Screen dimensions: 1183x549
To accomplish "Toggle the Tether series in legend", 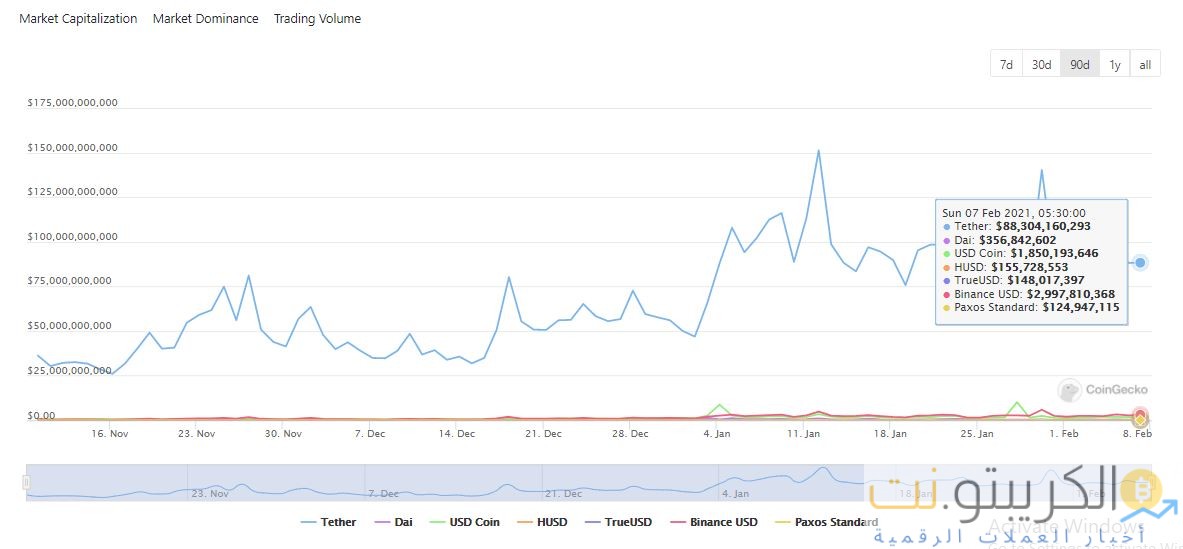I will (328, 522).
